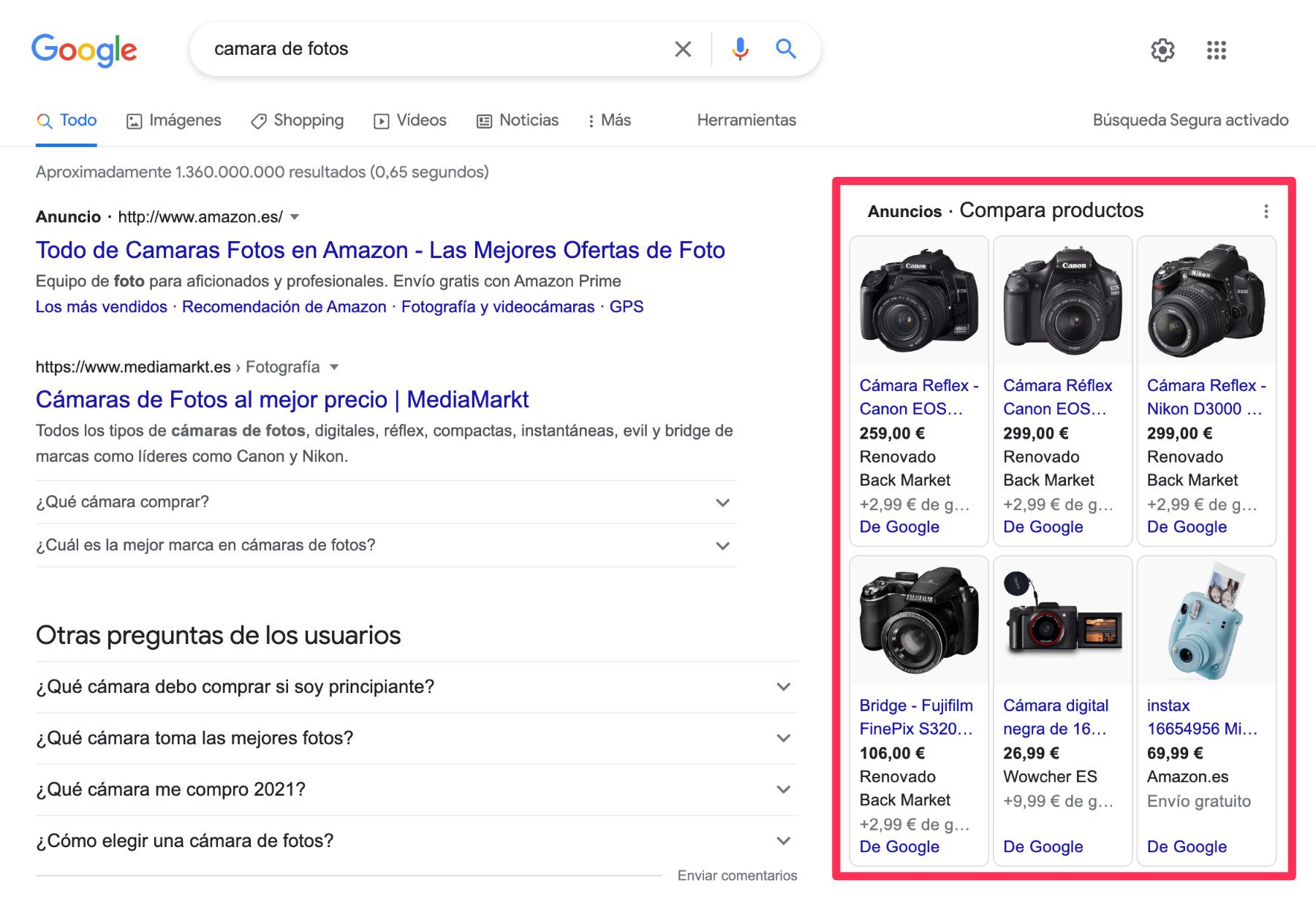
Task: Click the 259,00 € Canon EOS camera image
Action: click(919, 300)
